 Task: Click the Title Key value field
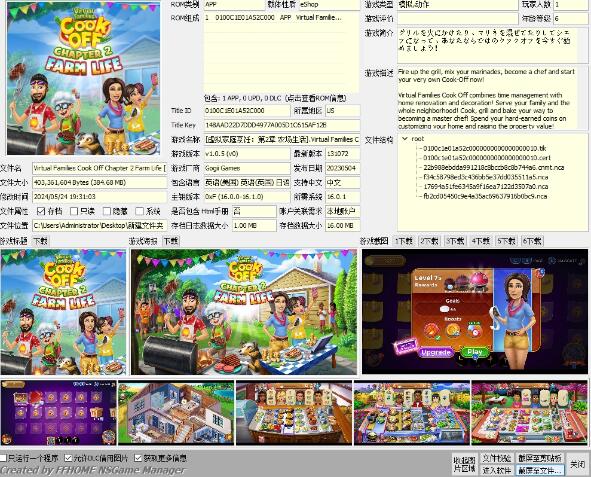click(282, 125)
